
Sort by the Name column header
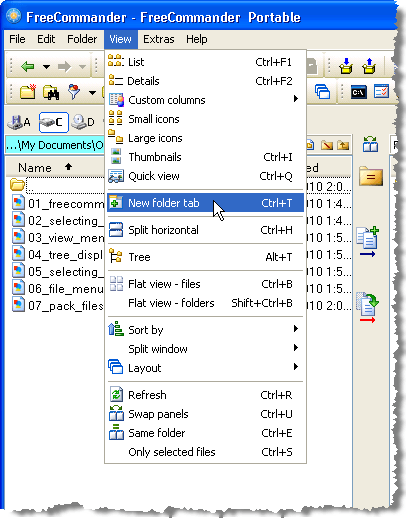pos(55,167)
